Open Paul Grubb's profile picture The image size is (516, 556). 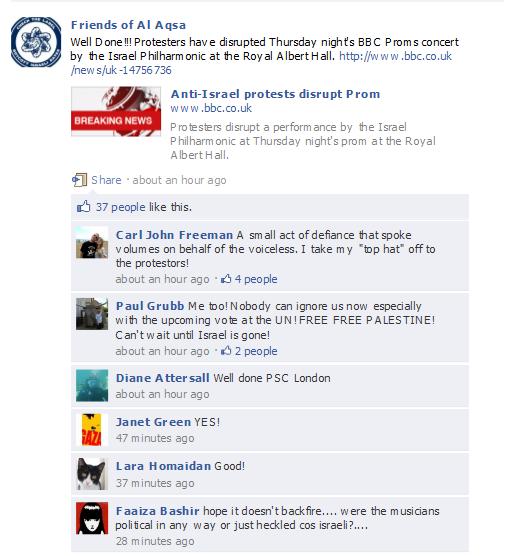[x=92, y=314]
